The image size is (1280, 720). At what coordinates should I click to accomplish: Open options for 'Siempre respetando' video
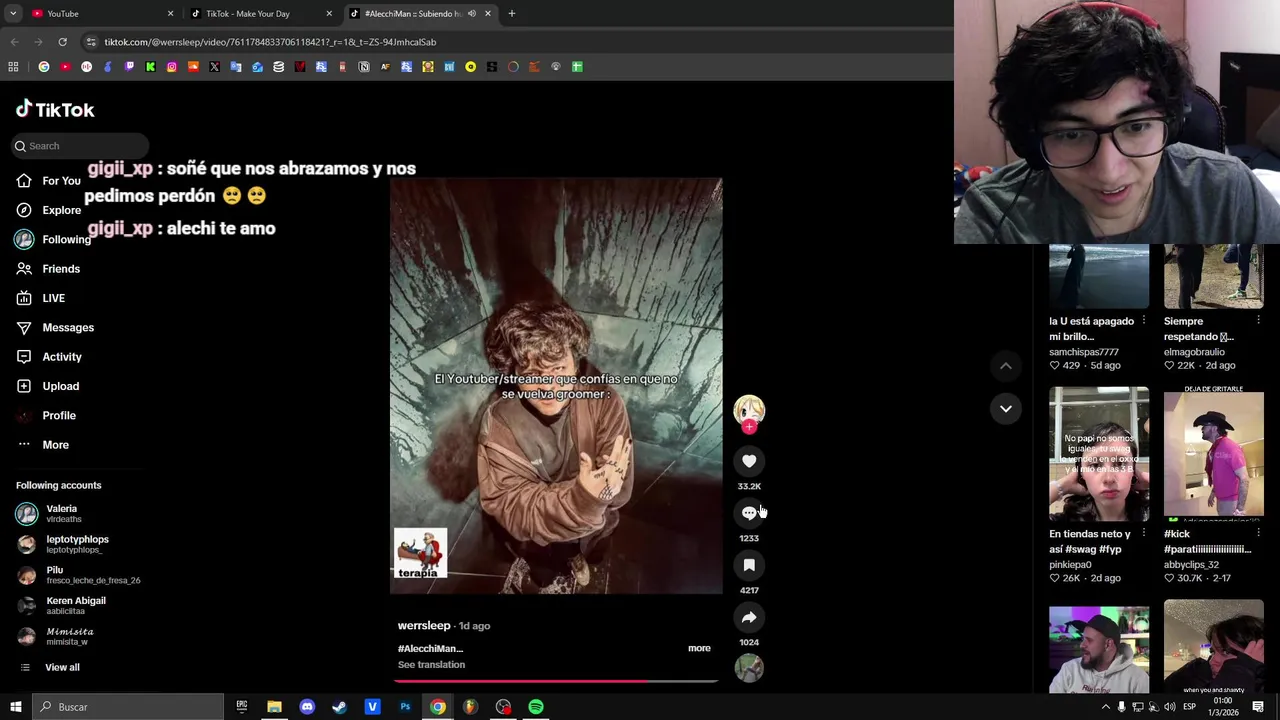coord(1258,321)
